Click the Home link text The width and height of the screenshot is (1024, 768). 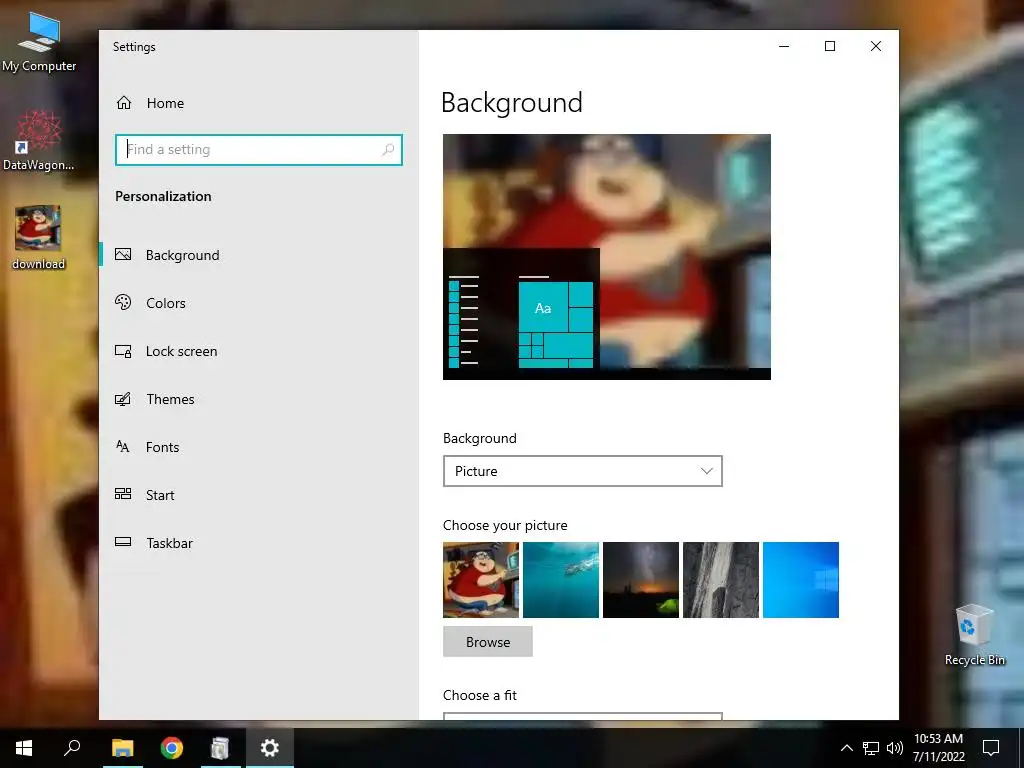[165, 103]
